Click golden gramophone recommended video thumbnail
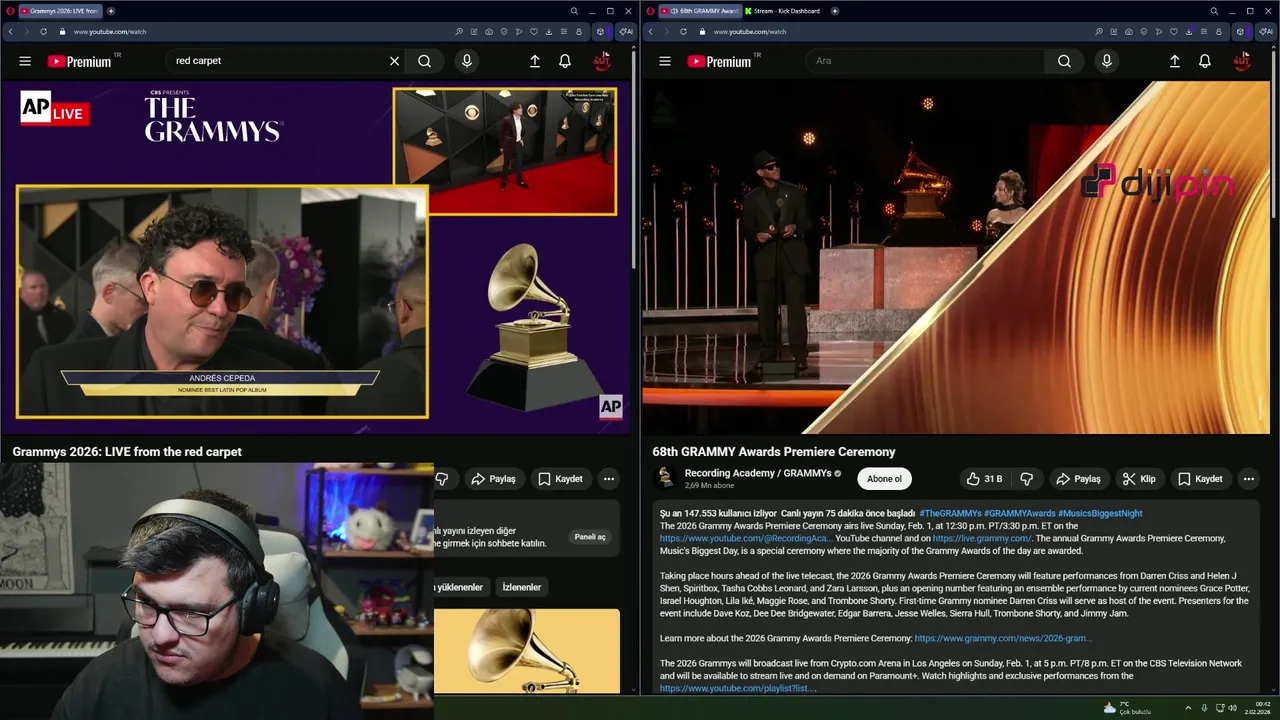Image resolution: width=1280 pixels, height=720 pixels. point(526,650)
